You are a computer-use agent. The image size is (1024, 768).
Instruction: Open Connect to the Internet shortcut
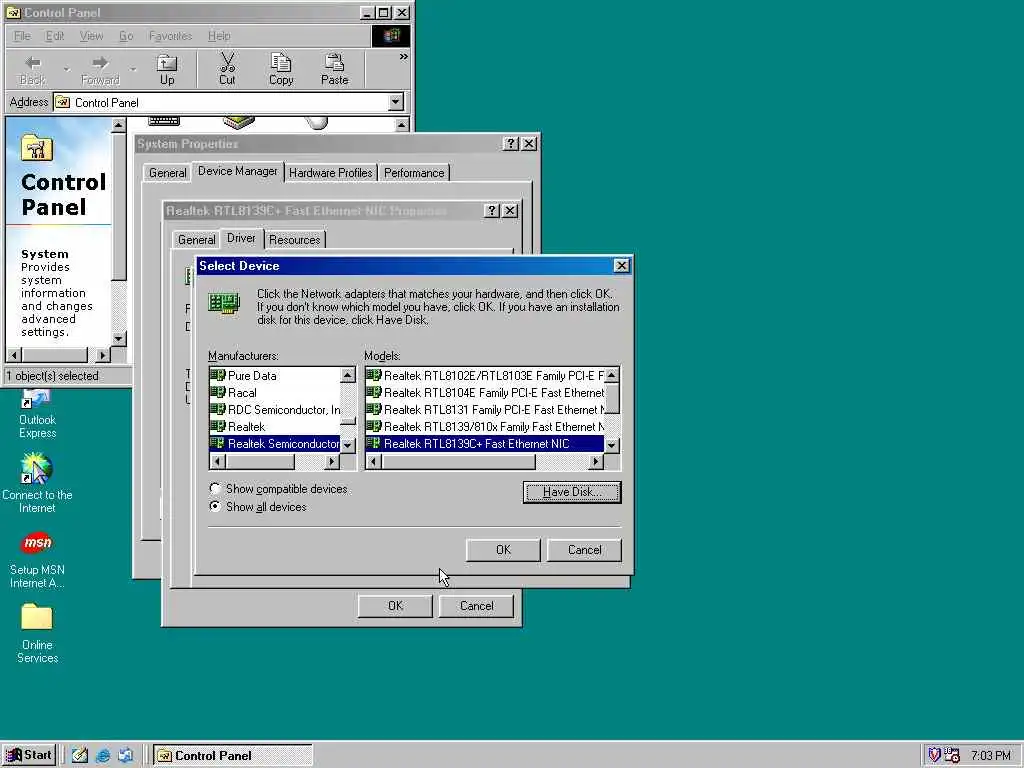[37, 484]
